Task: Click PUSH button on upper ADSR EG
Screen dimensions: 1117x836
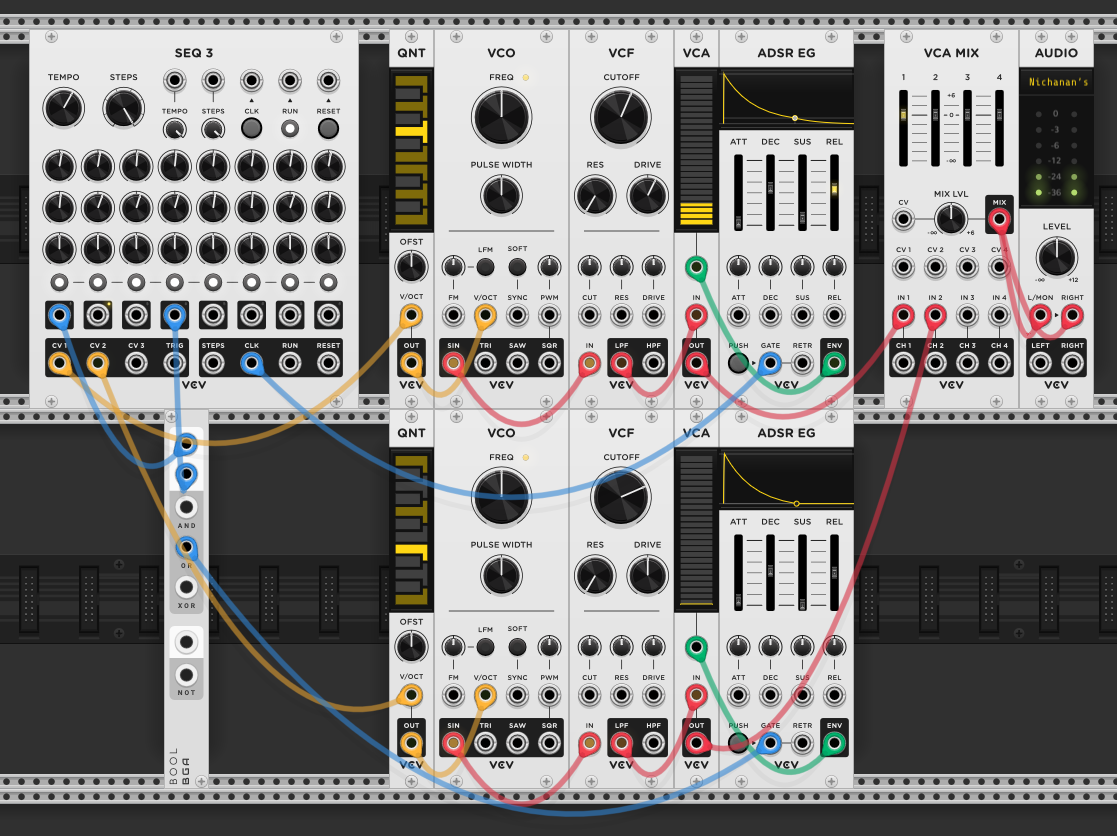Action: [738, 363]
